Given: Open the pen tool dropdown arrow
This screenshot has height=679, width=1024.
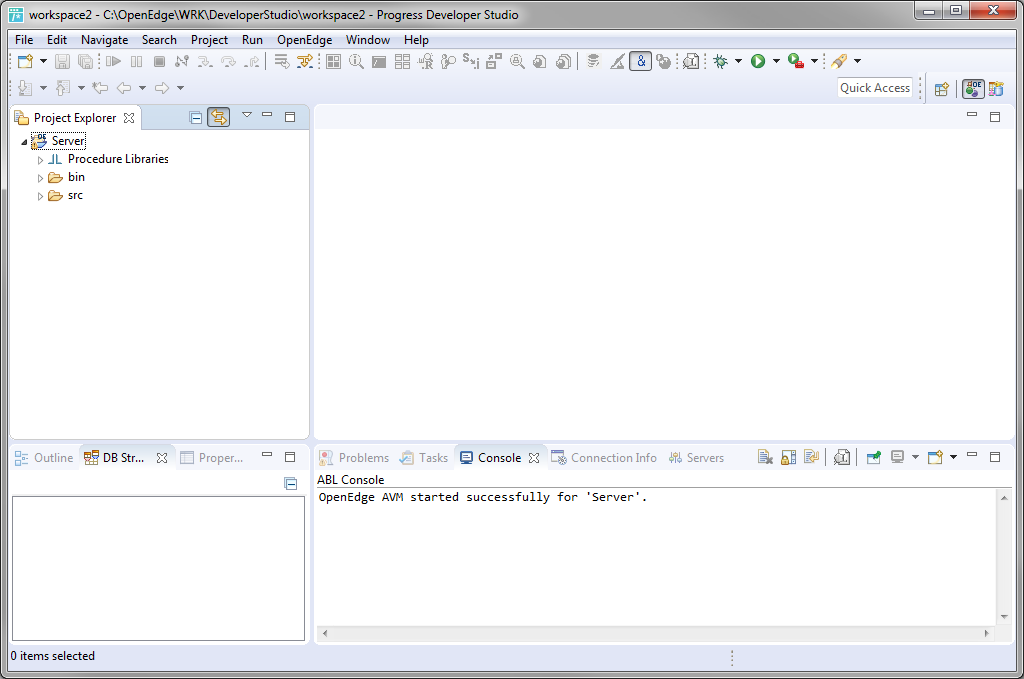Looking at the screenshot, I should 857,61.
